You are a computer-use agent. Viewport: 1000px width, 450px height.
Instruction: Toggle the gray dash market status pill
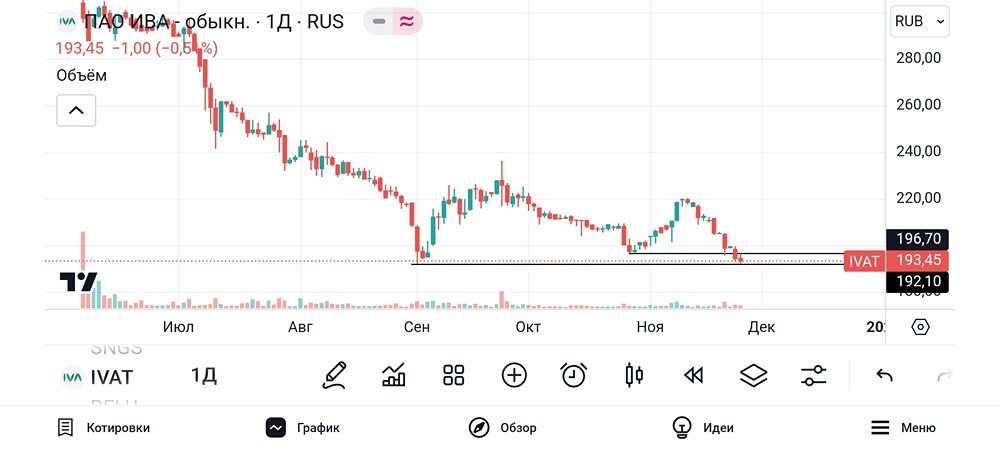point(378,22)
